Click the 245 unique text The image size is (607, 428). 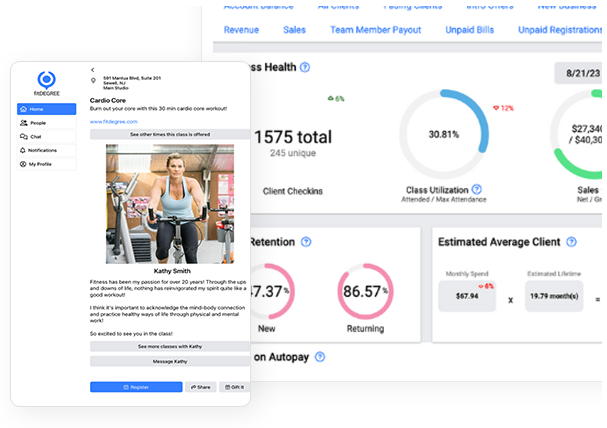[293, 153]
